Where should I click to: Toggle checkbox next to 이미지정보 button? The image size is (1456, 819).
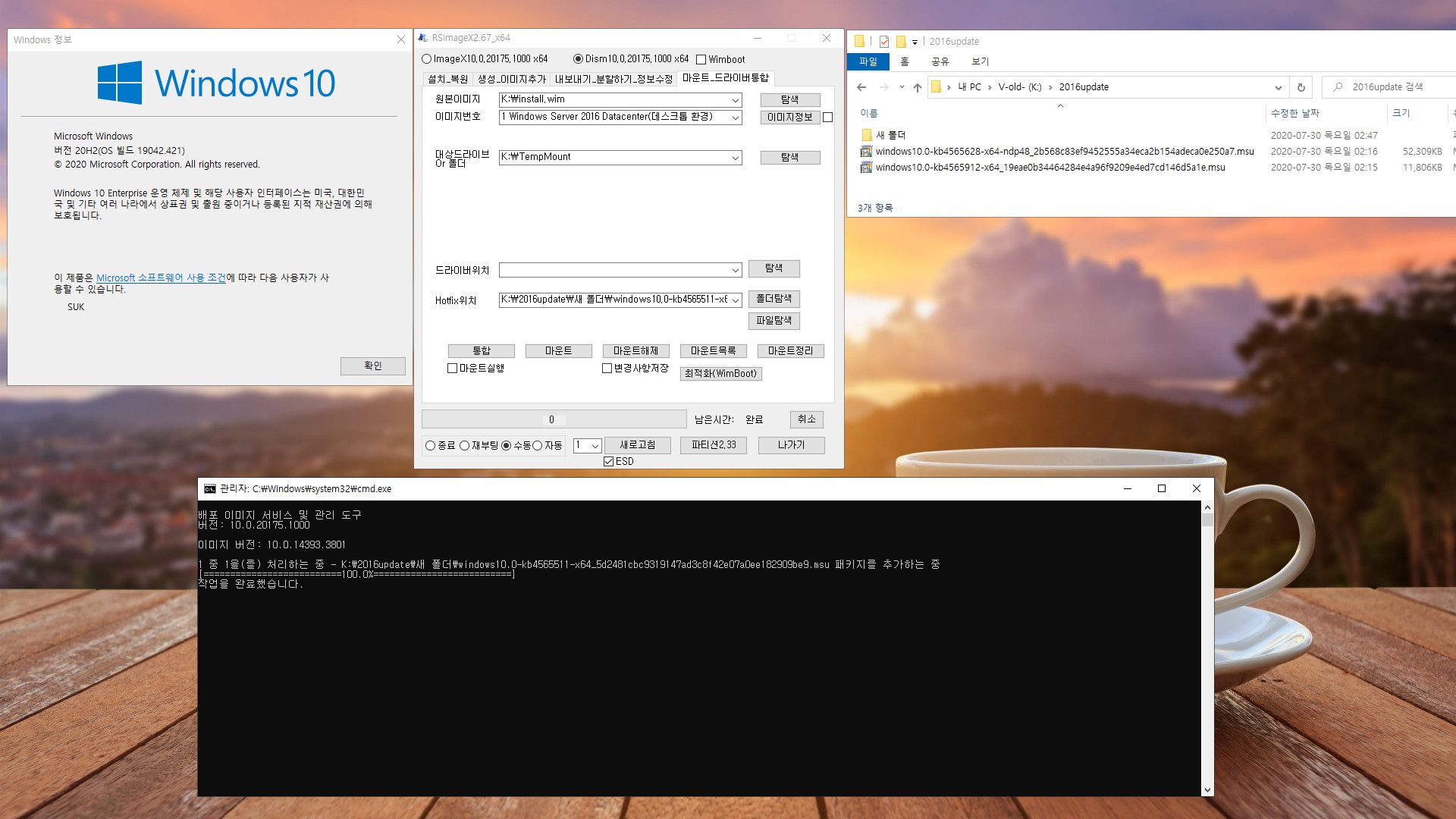click(828, 118)
